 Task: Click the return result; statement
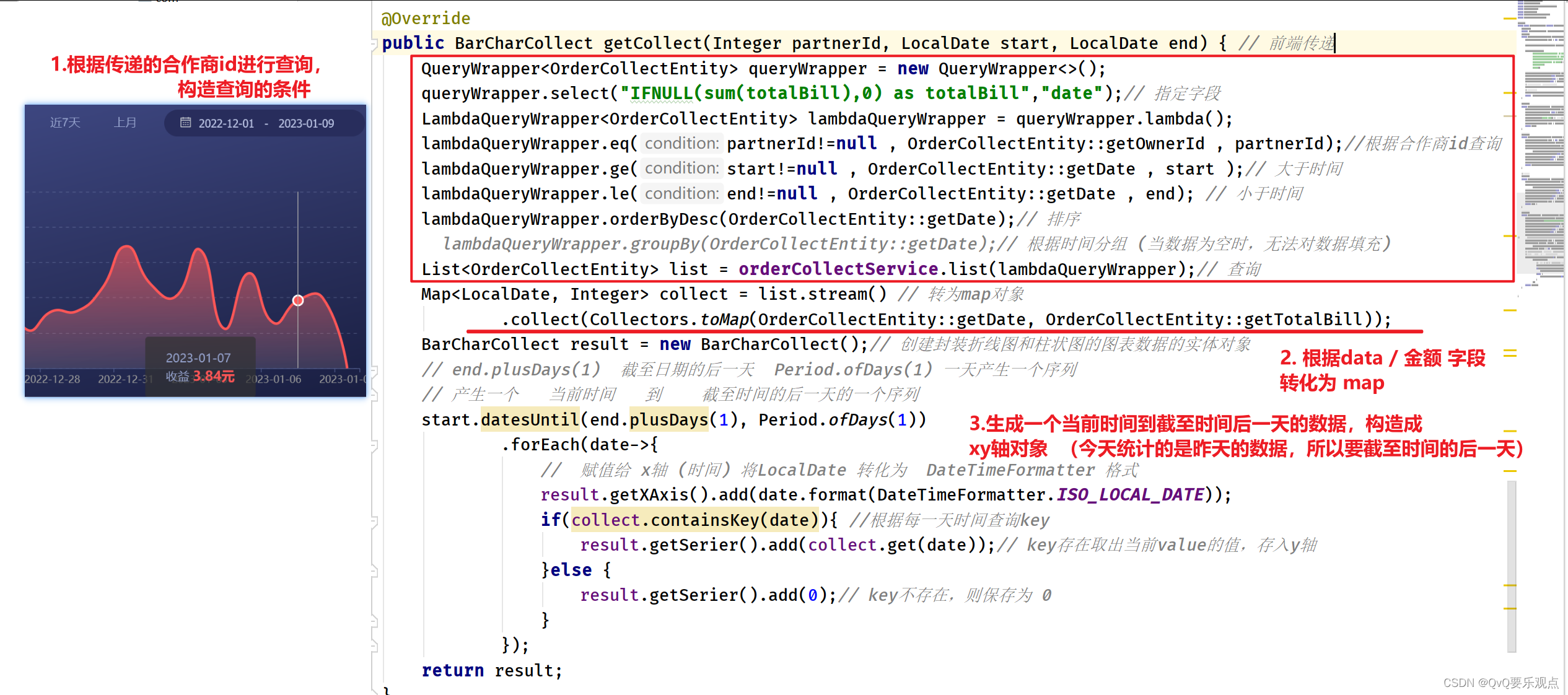(x=492, y=671)
